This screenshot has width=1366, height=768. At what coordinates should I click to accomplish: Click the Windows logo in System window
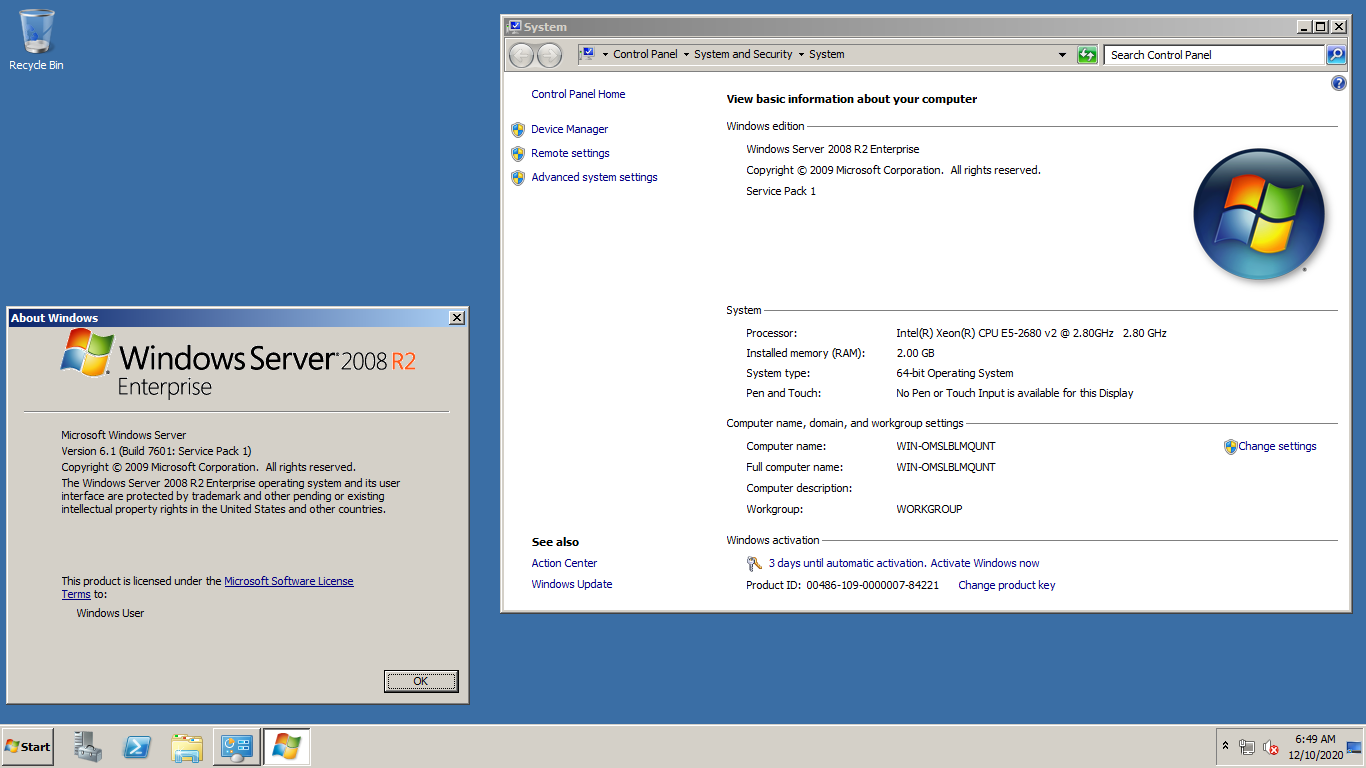1259,215
